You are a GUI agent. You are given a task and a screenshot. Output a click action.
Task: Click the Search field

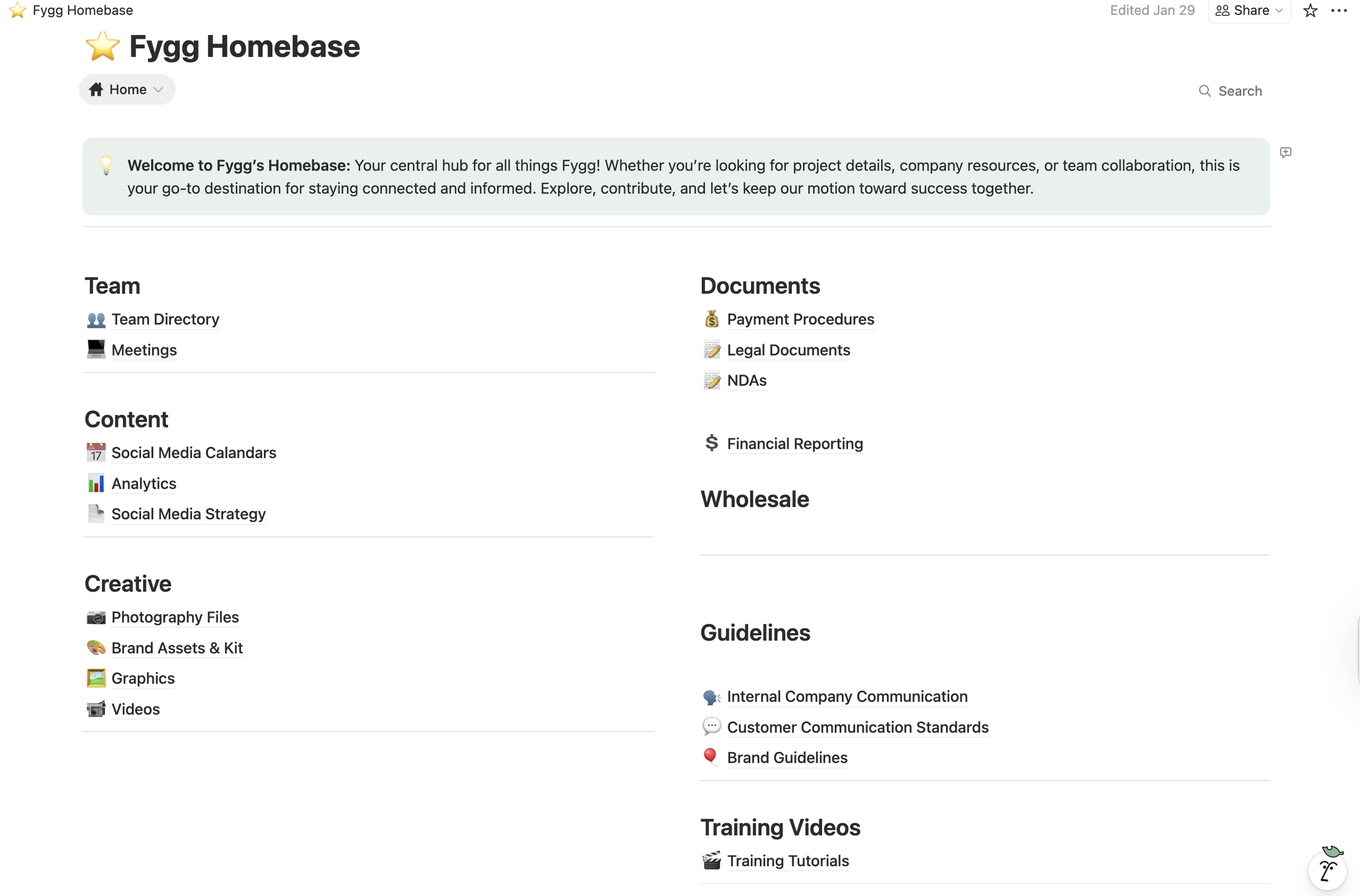[x=1239, y=91]
